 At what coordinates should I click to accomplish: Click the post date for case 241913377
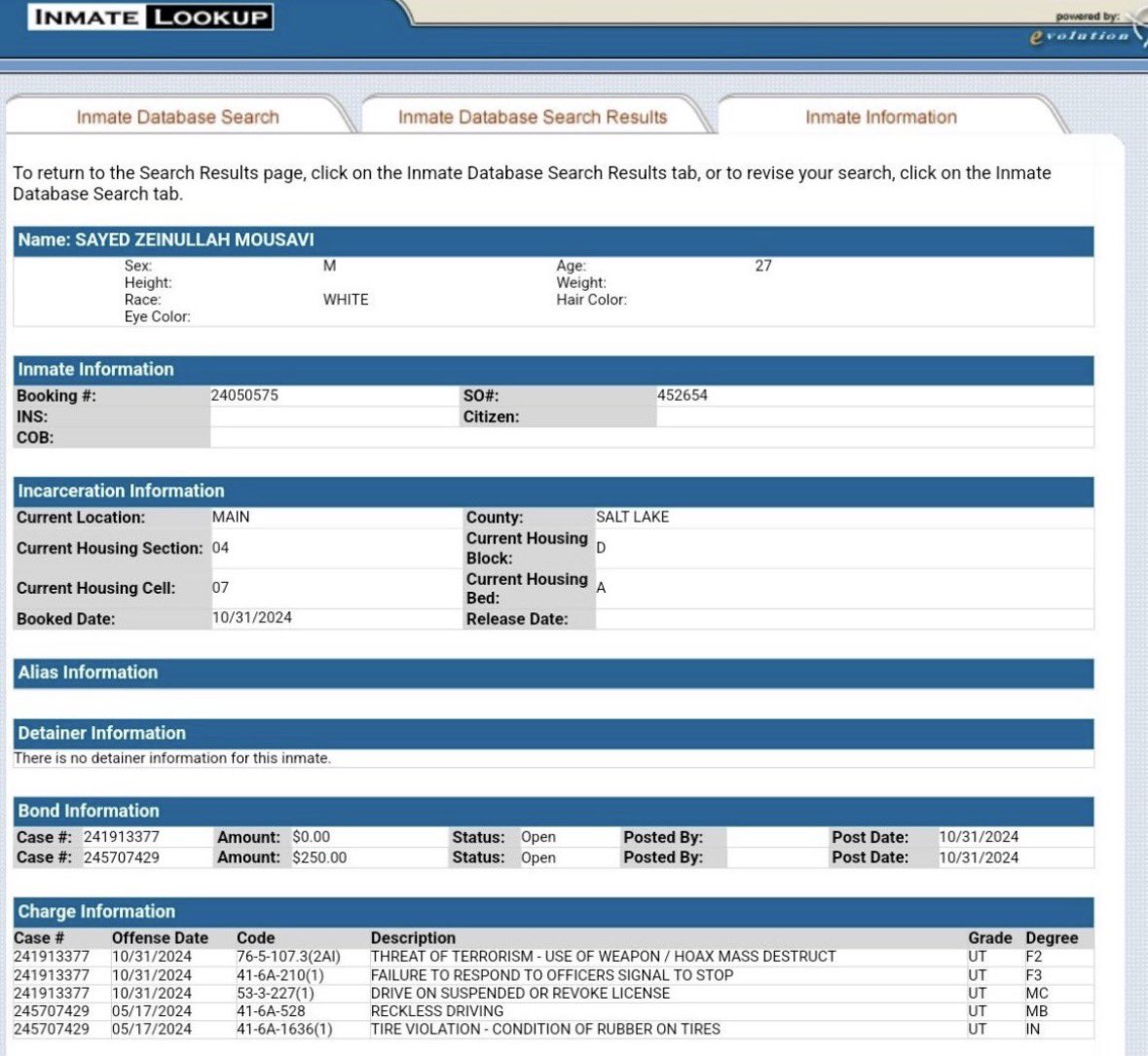(979, 836)
